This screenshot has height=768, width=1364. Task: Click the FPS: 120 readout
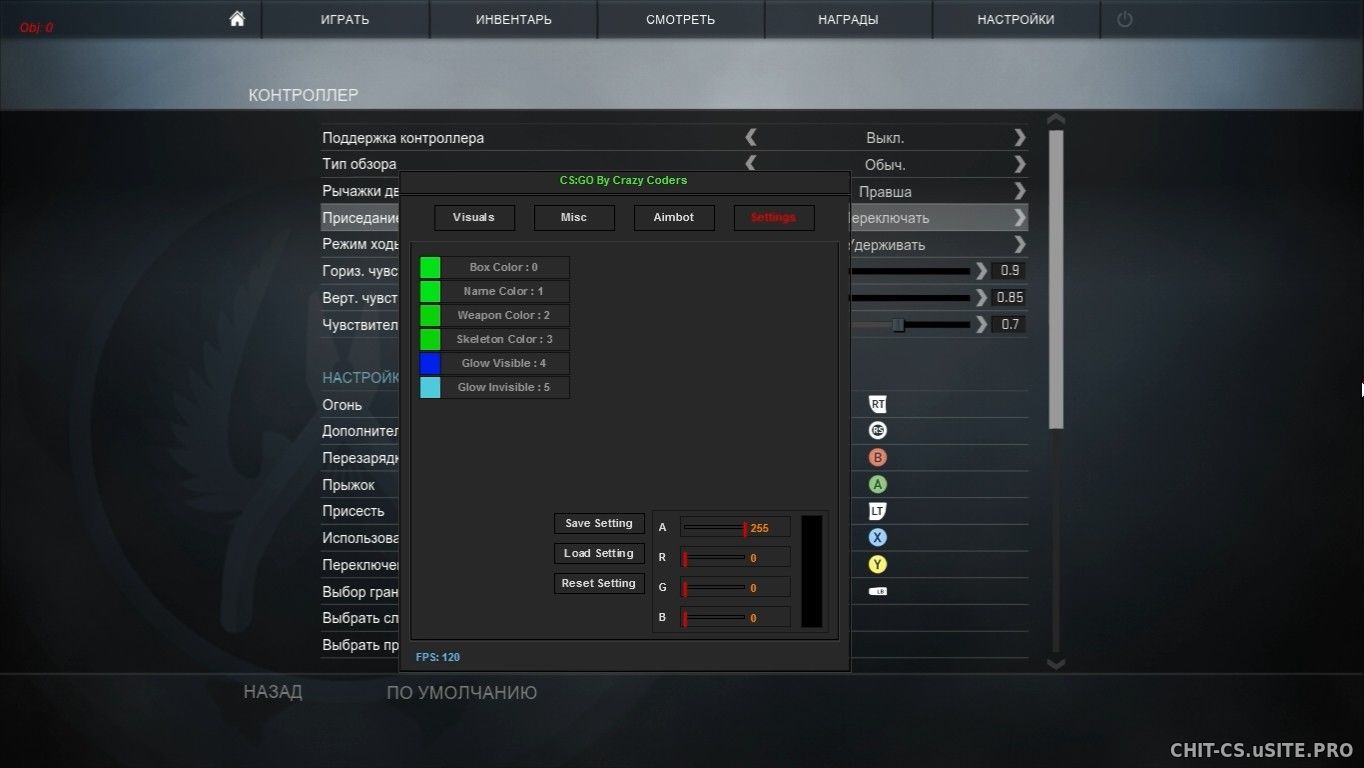438,657
